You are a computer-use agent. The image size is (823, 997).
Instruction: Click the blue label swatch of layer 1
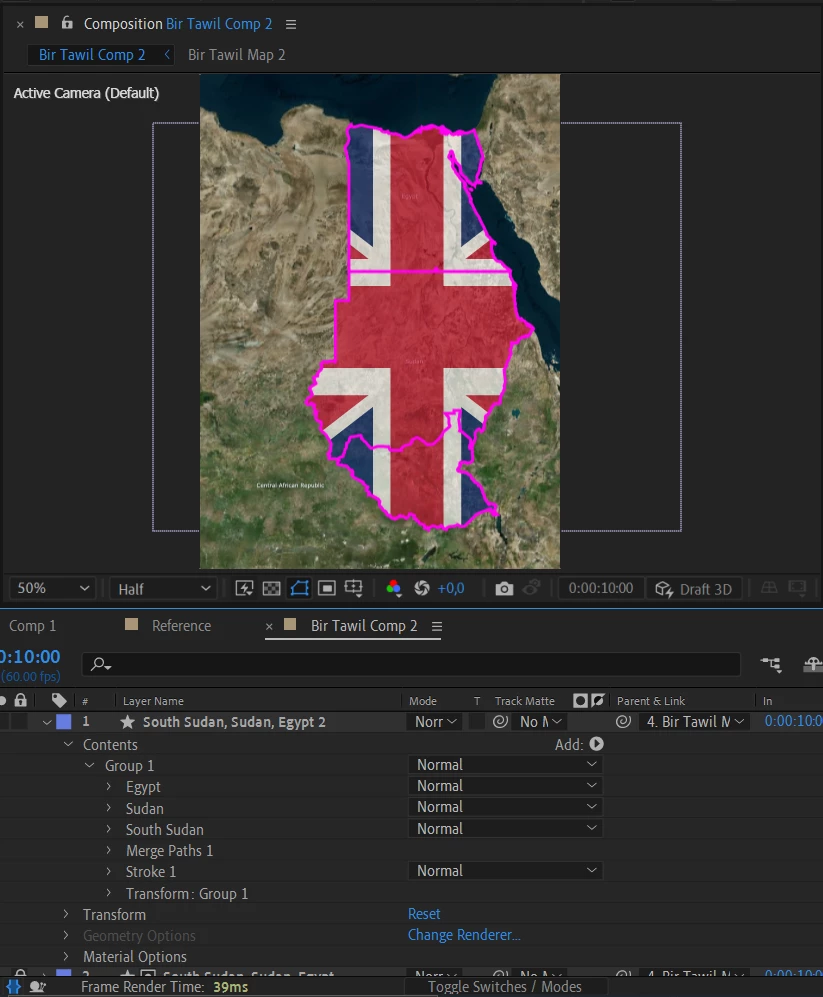coord(64,722)
